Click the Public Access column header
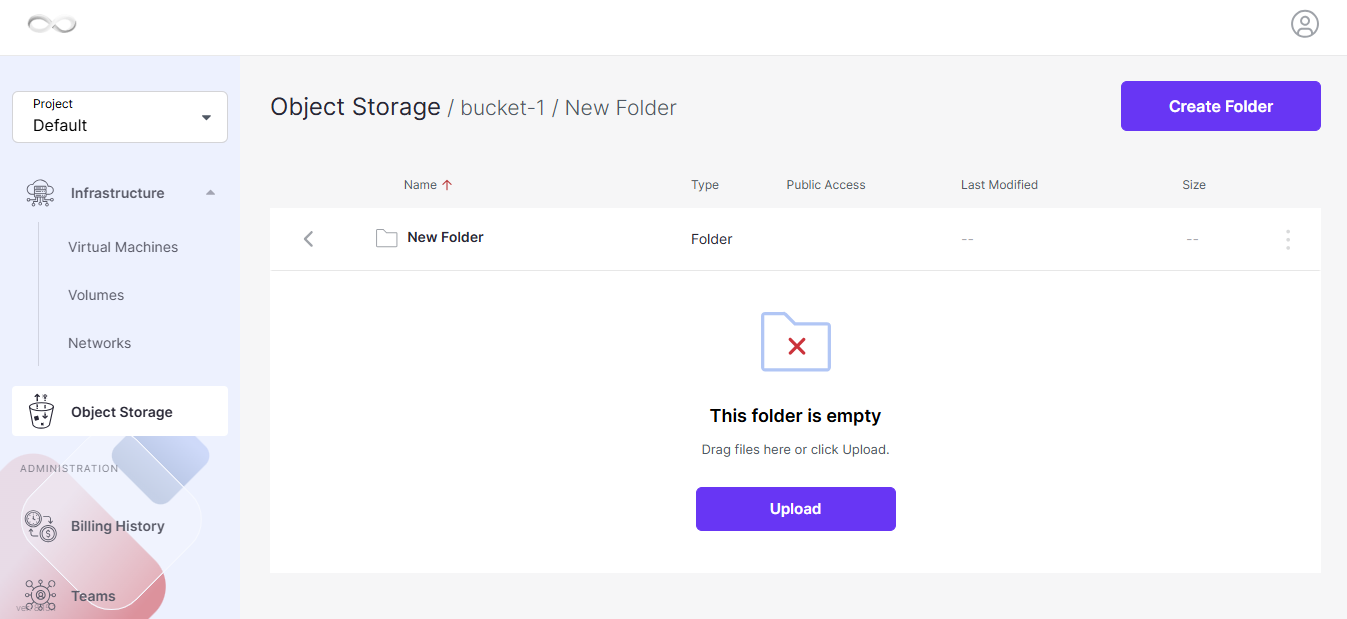The image size is (1347, 619). [x=826, y=185]
